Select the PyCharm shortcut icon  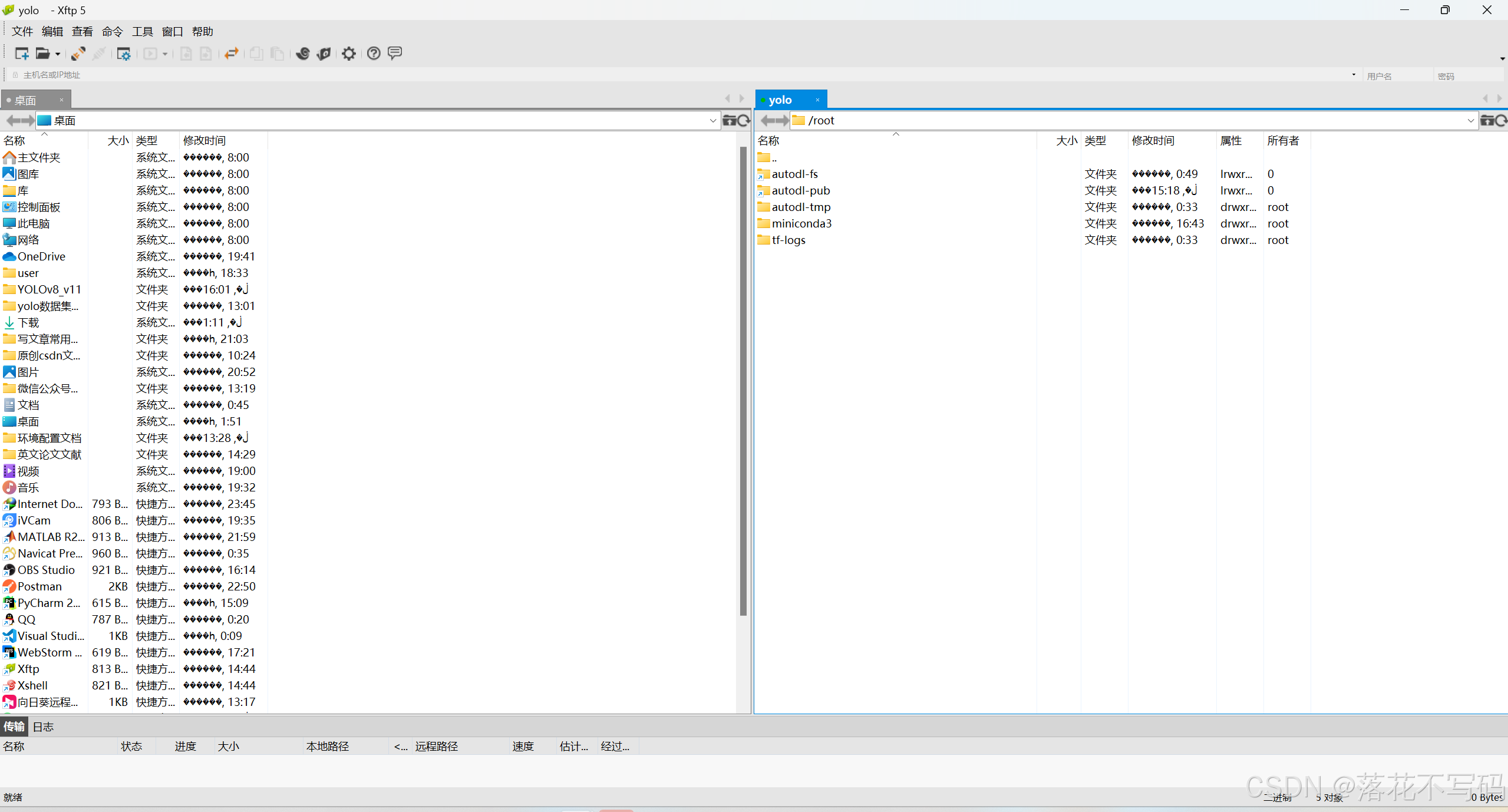[9, 603]
